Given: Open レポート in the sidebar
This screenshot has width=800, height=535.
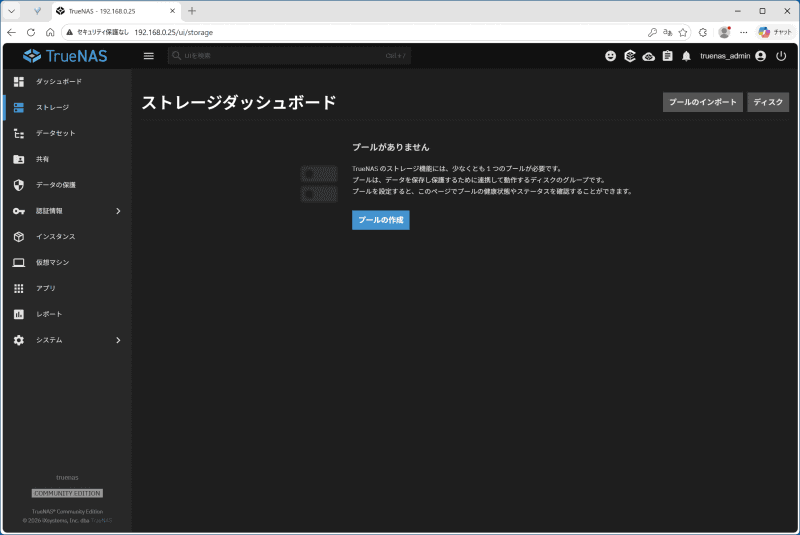Looking at the screenshot, I should point(67,314).
